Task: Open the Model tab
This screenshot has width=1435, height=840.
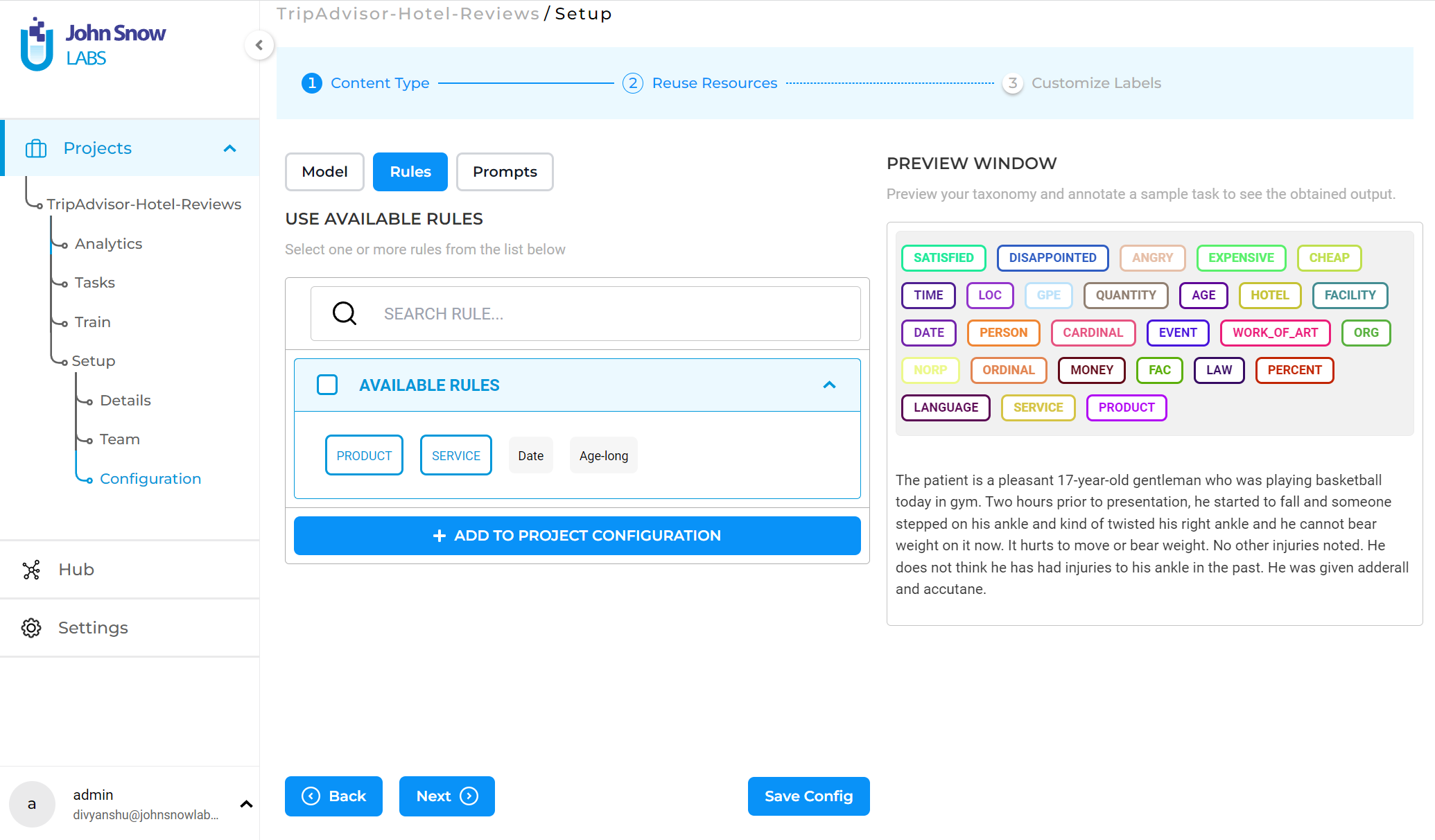Action: pos(324,172)
